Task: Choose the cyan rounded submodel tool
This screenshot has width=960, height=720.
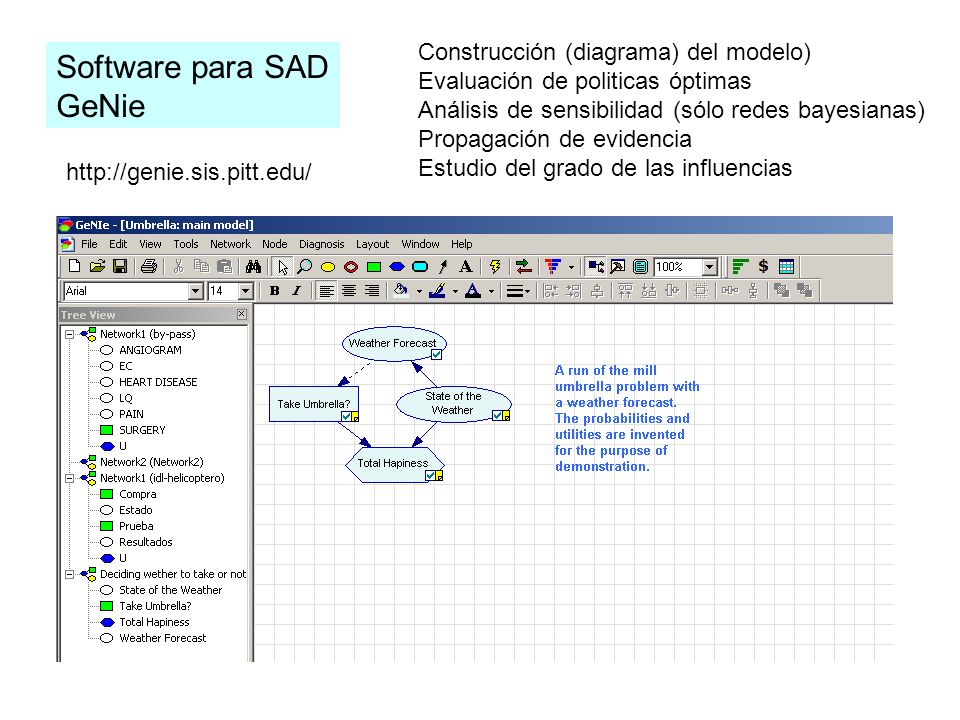Action: [420, 267]
